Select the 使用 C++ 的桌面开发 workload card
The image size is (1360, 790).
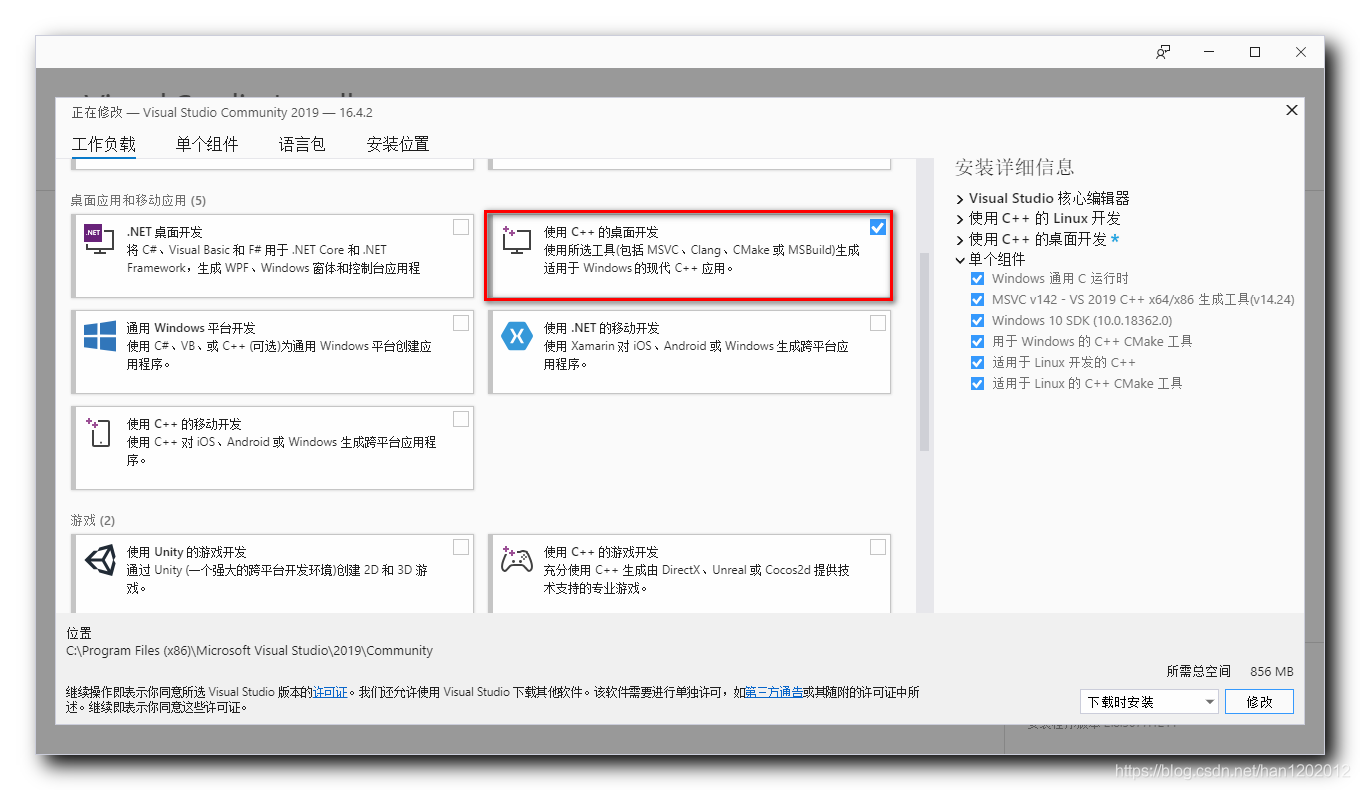coord(688,255)
